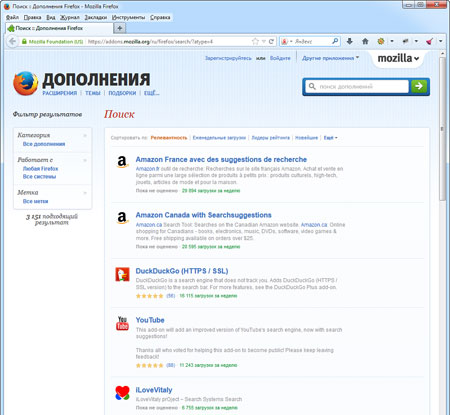Click the vertical page scrollbar thumb

tap(442, 128)
